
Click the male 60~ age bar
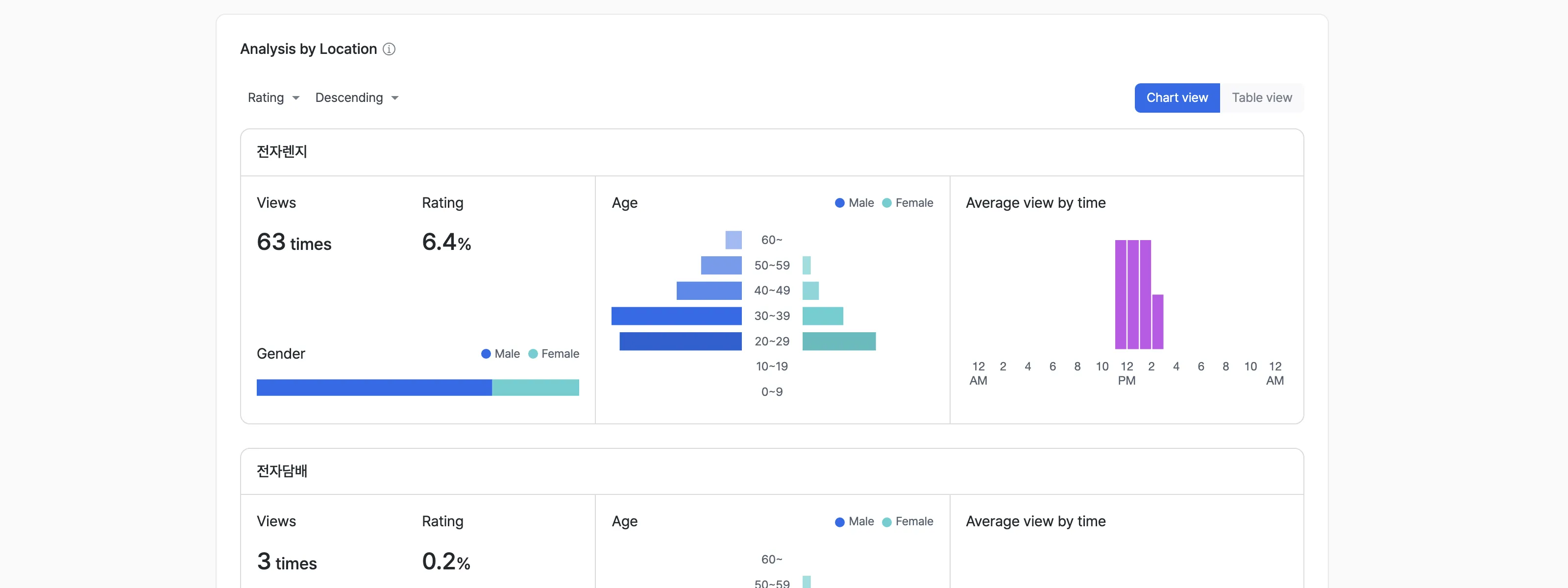tap(734, 240)
